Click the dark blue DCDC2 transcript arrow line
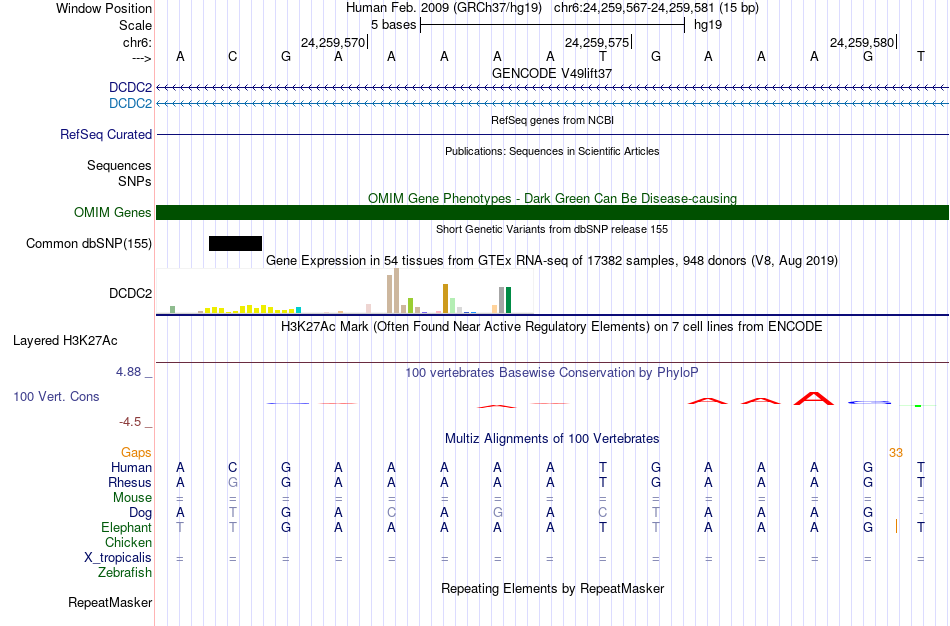Image resolution: width=950 pixels, height=626 pixels. click(x=552, y=88)
